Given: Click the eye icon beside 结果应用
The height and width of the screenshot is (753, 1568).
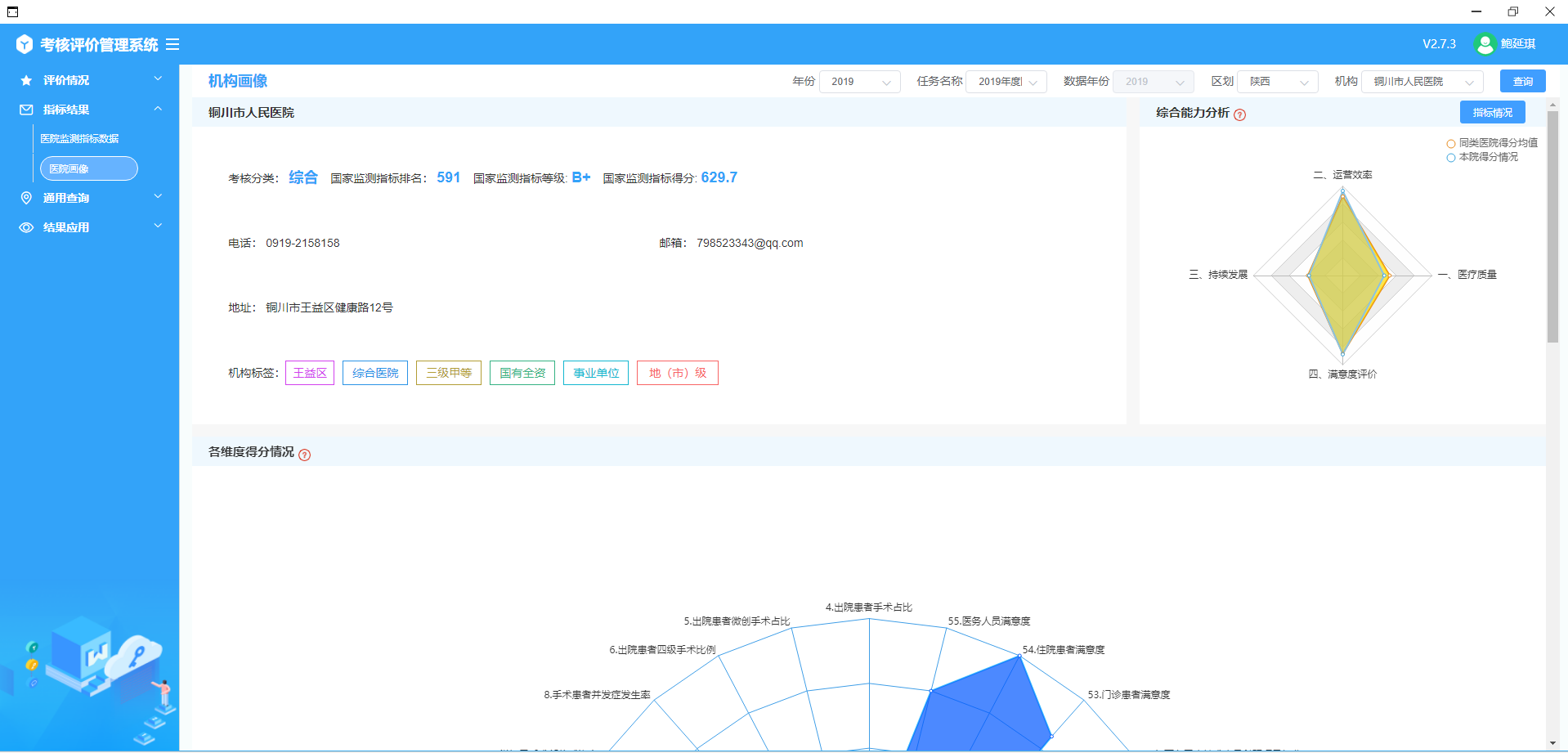Looking at the screenshot, I should (26, 227).
